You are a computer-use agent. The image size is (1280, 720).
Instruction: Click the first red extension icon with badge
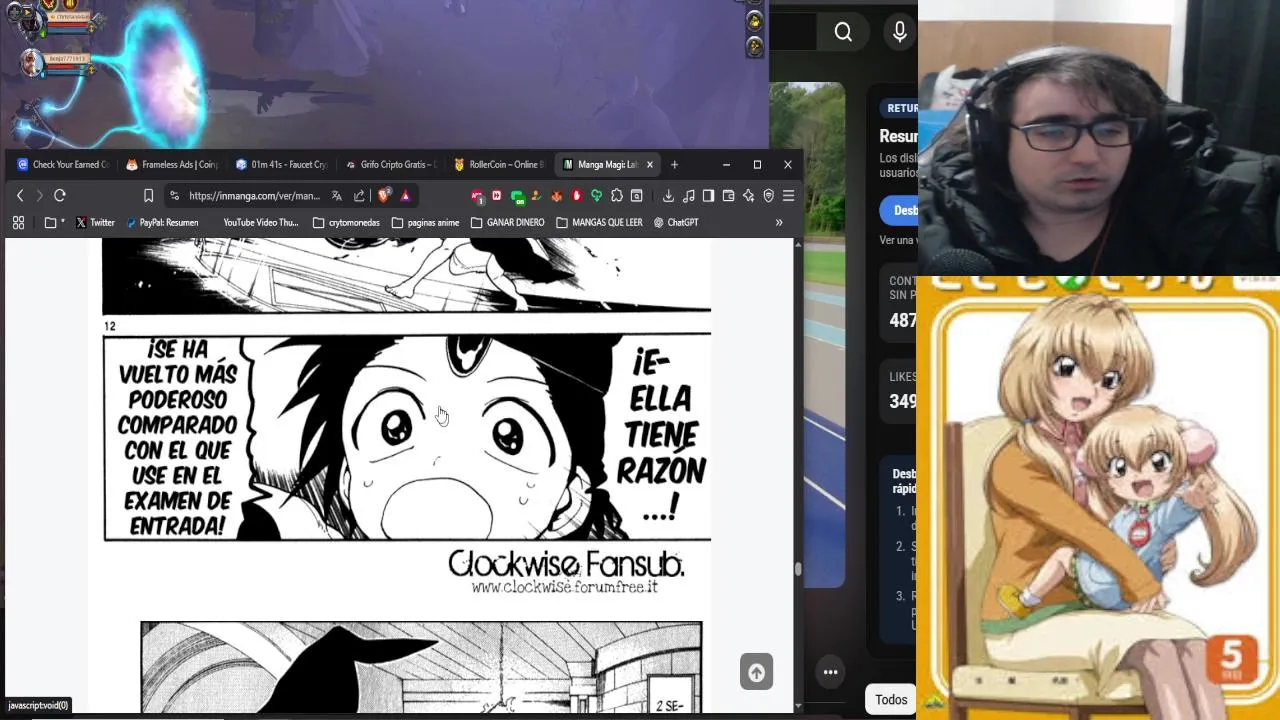[477, 196]
